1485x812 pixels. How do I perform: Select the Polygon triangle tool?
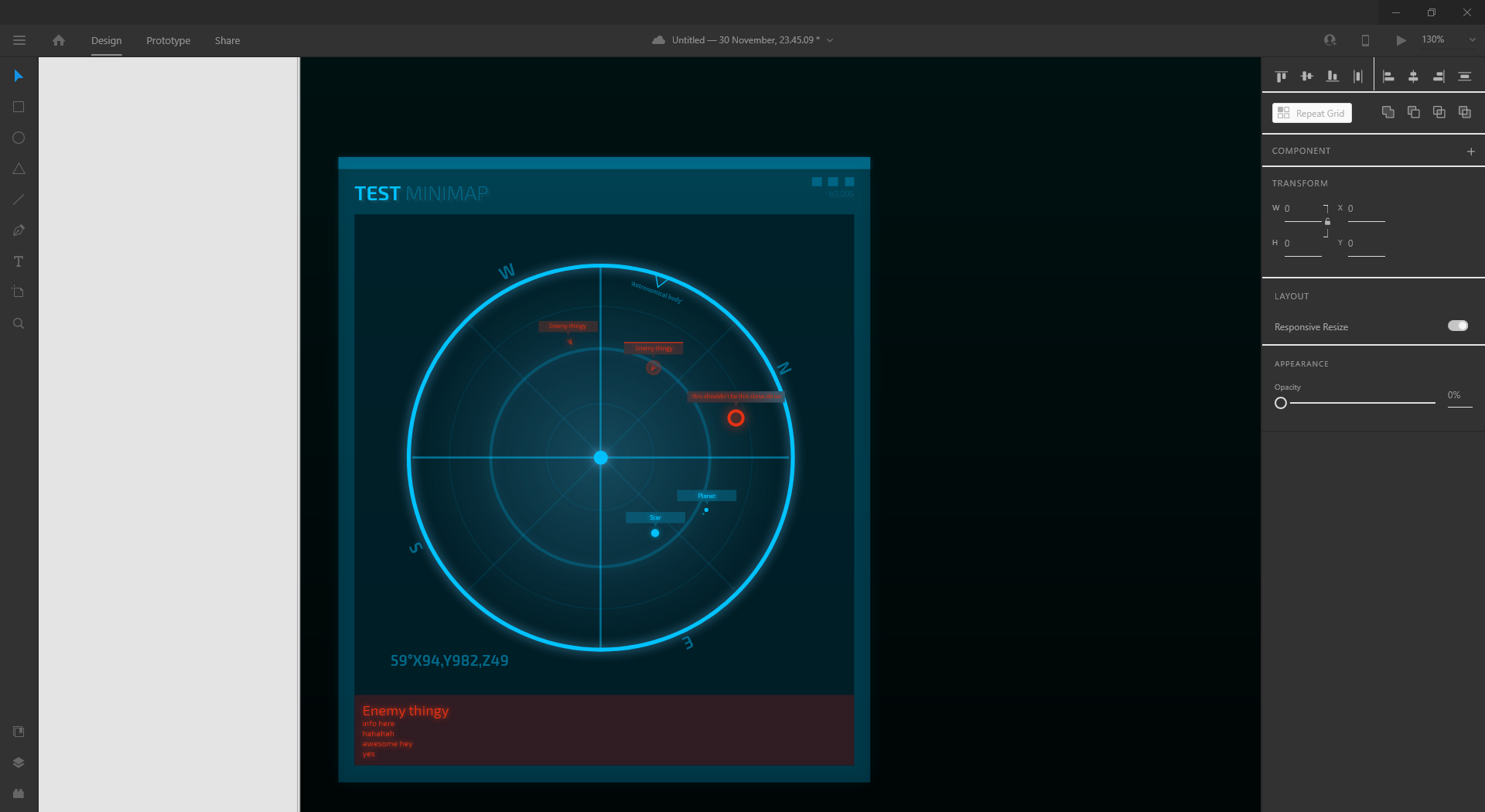coord(19,169)
